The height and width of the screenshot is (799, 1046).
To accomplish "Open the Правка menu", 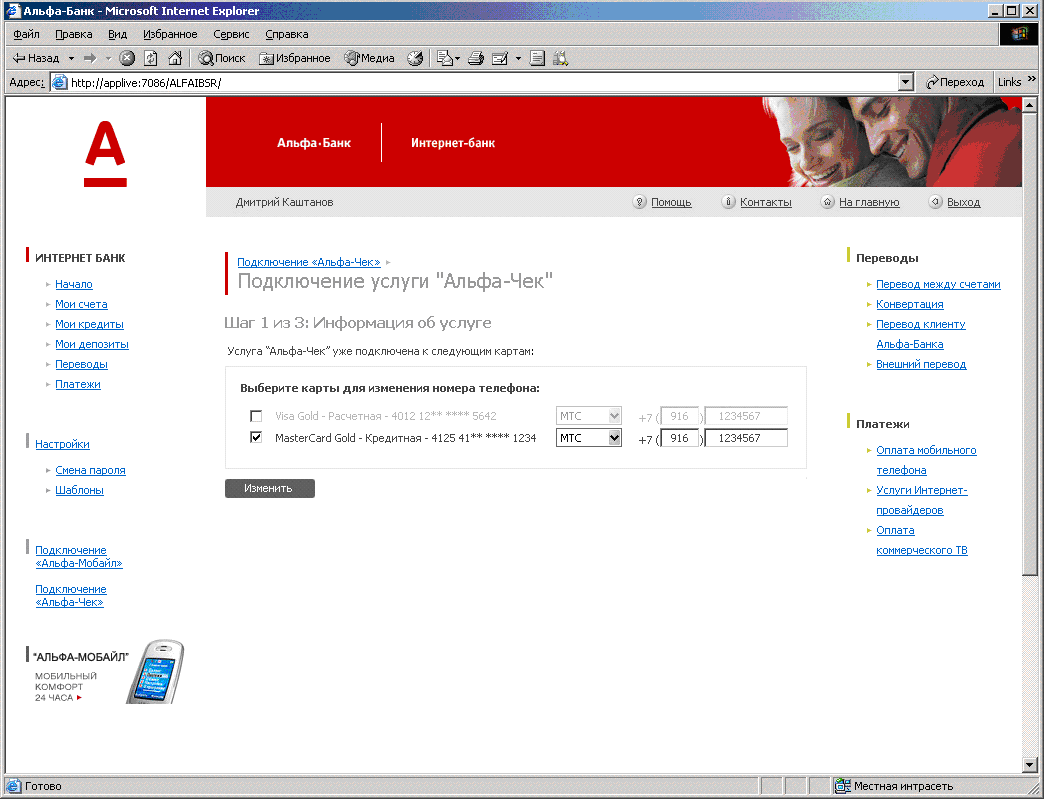I will (x=73, y=34).
